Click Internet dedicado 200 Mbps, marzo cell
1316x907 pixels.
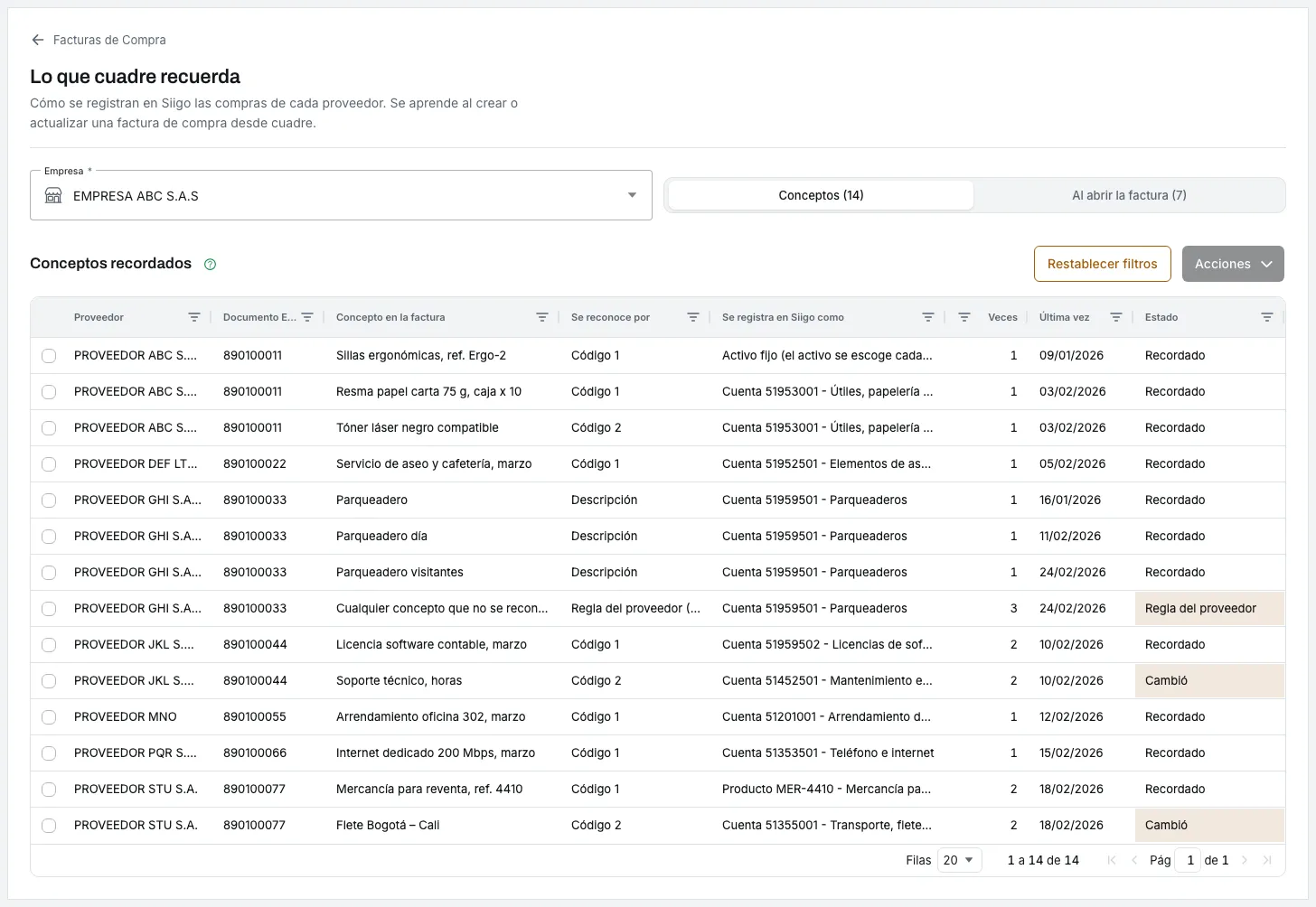tap(436, 753)
